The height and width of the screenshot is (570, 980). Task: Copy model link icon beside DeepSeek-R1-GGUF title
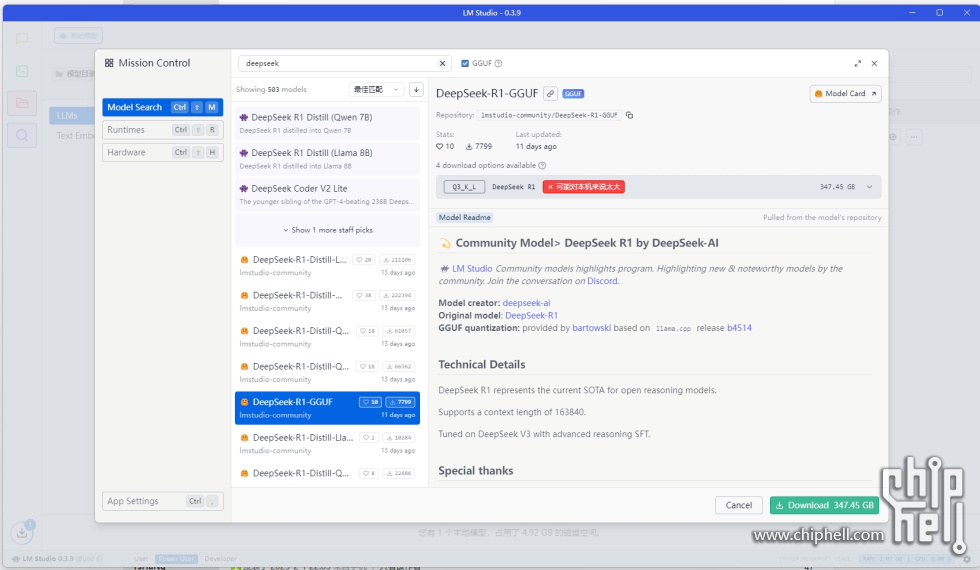[x=550, y=94]
